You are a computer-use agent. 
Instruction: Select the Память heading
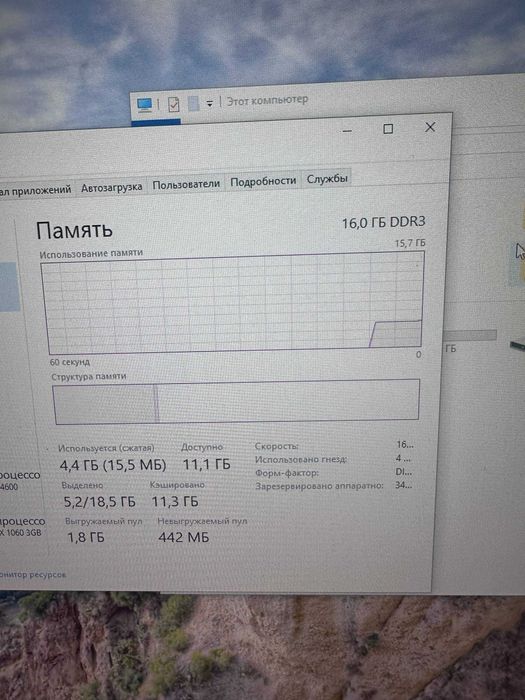coord(74,231)
